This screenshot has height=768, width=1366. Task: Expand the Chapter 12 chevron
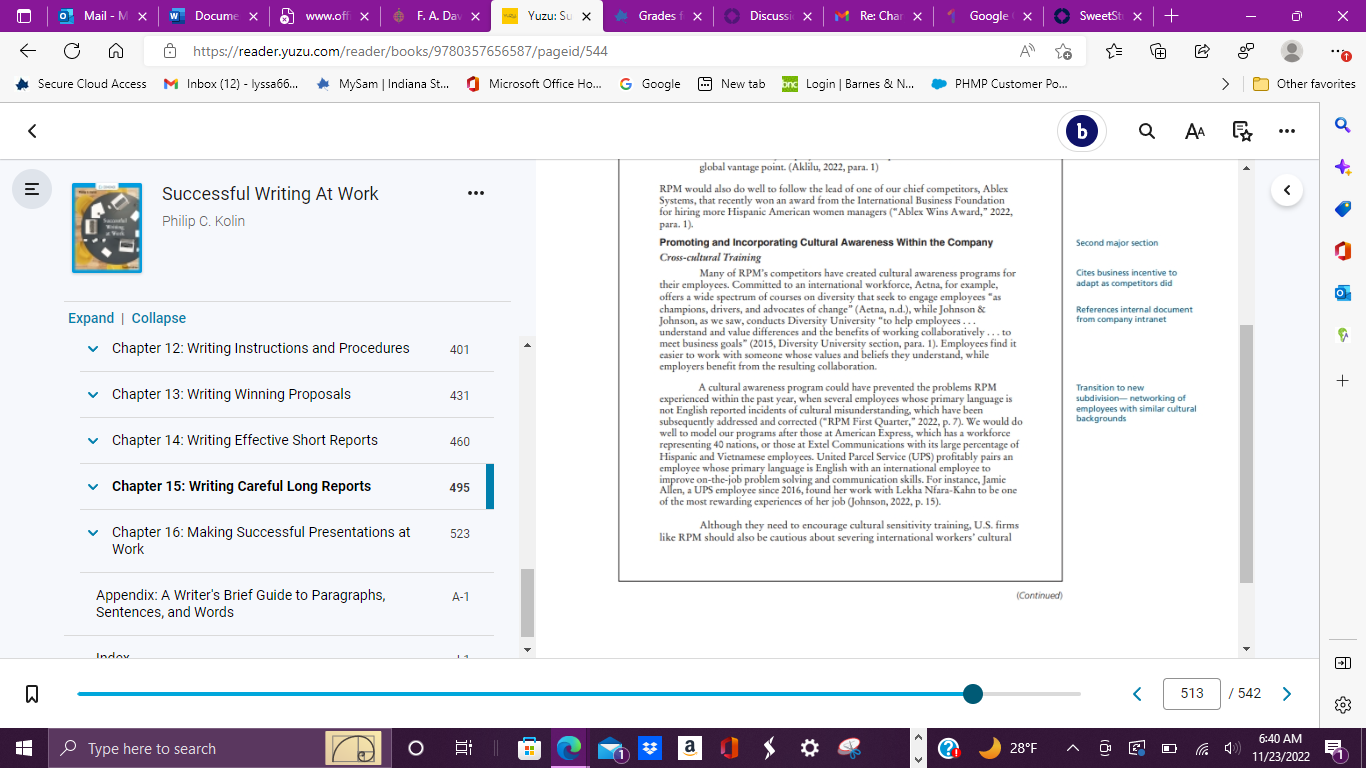[x=93, y=349]
